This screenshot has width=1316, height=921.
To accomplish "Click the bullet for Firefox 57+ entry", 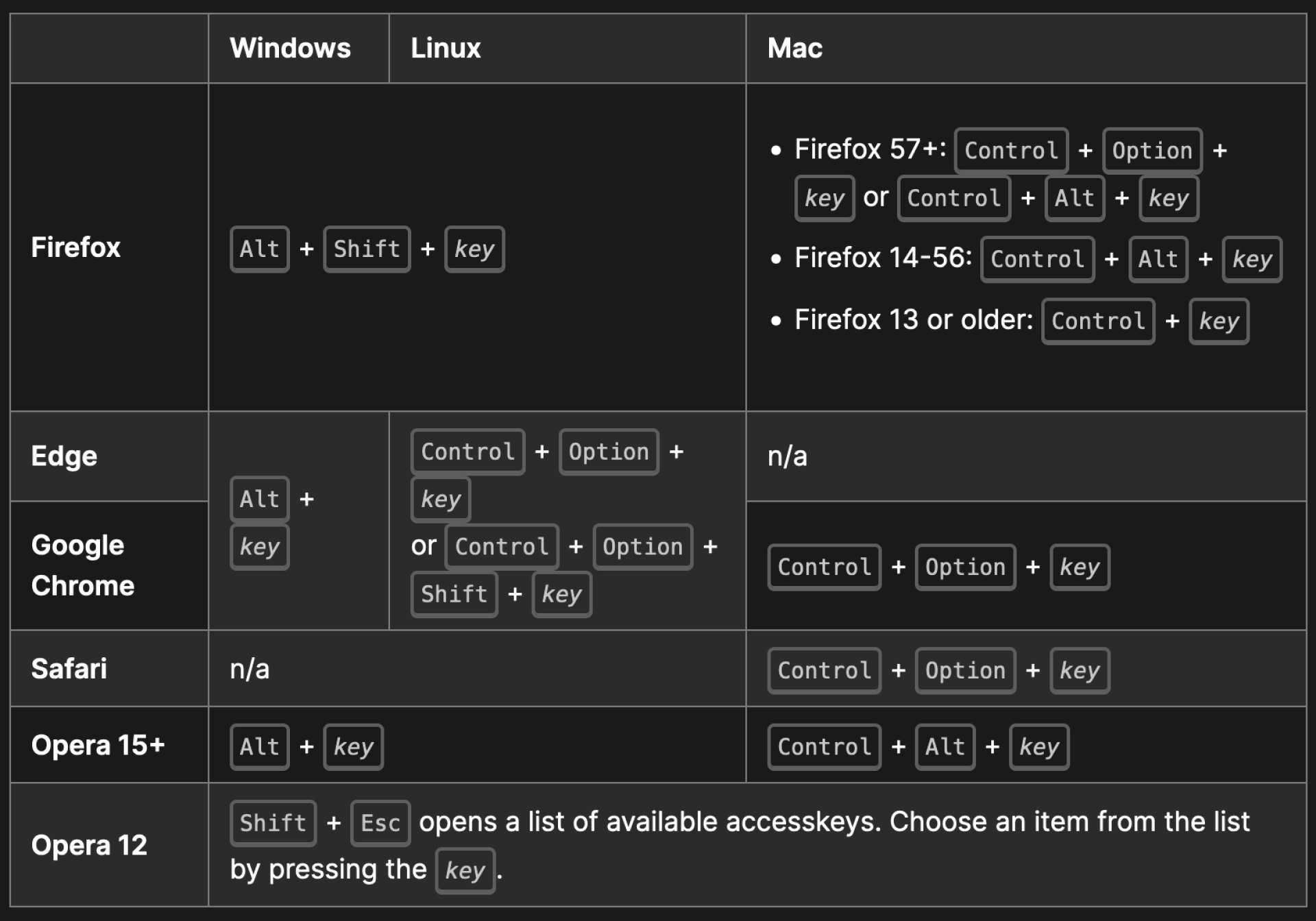I will point(777,149).
